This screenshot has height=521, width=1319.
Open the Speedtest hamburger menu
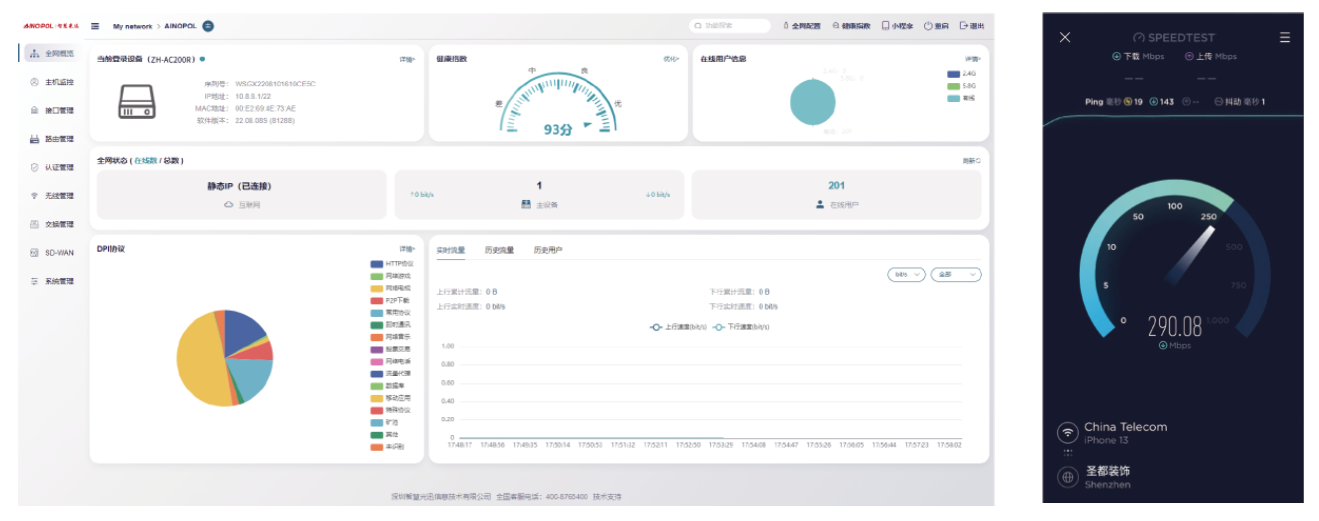pos(1285,37)
